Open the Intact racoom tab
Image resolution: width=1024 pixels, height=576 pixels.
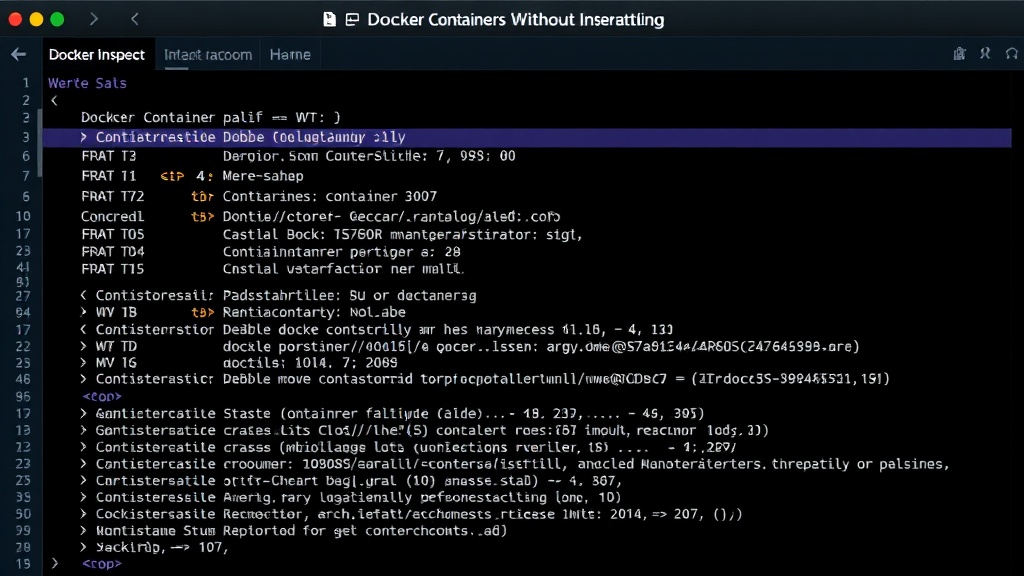click(208, 55)
